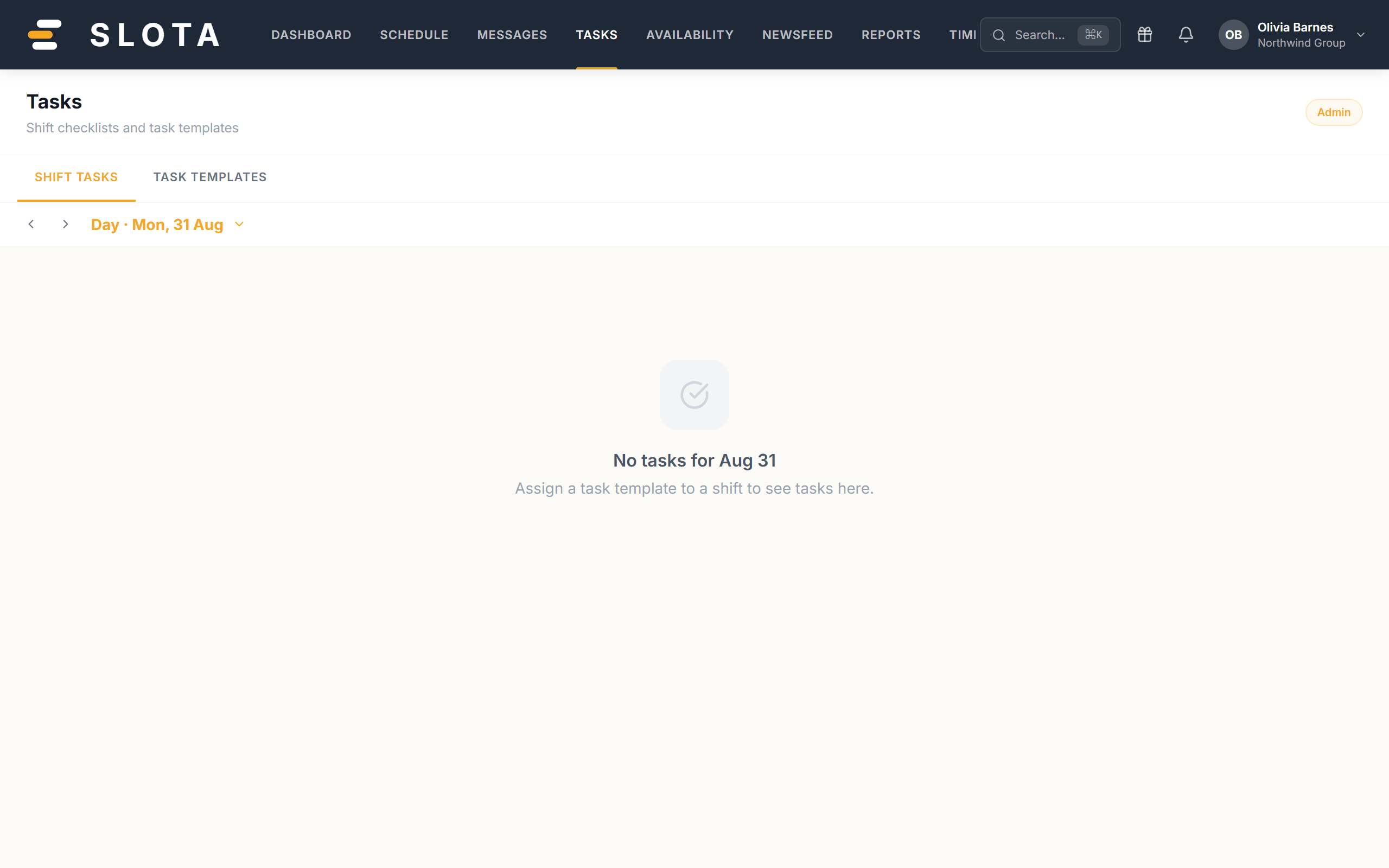Focus the Search input field
Viewport: 1389px width, 868px height.
[x=1050, y=35]
